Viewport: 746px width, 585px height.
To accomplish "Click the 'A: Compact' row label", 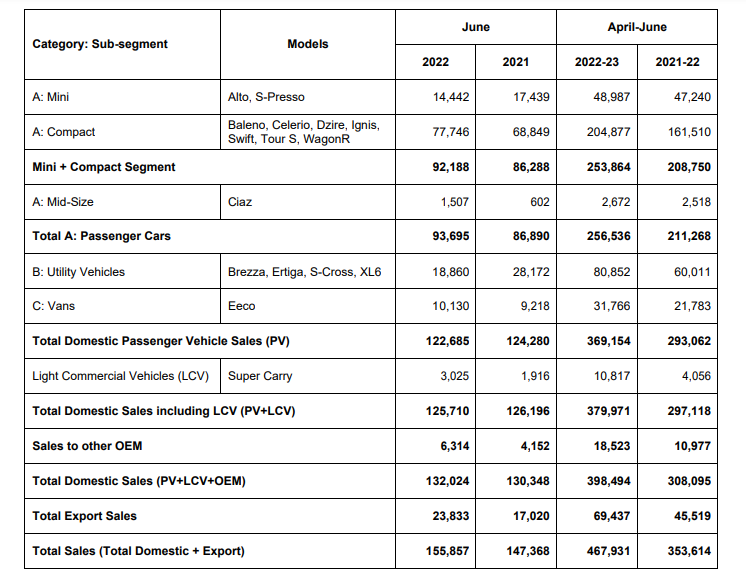I will [64, 132].
